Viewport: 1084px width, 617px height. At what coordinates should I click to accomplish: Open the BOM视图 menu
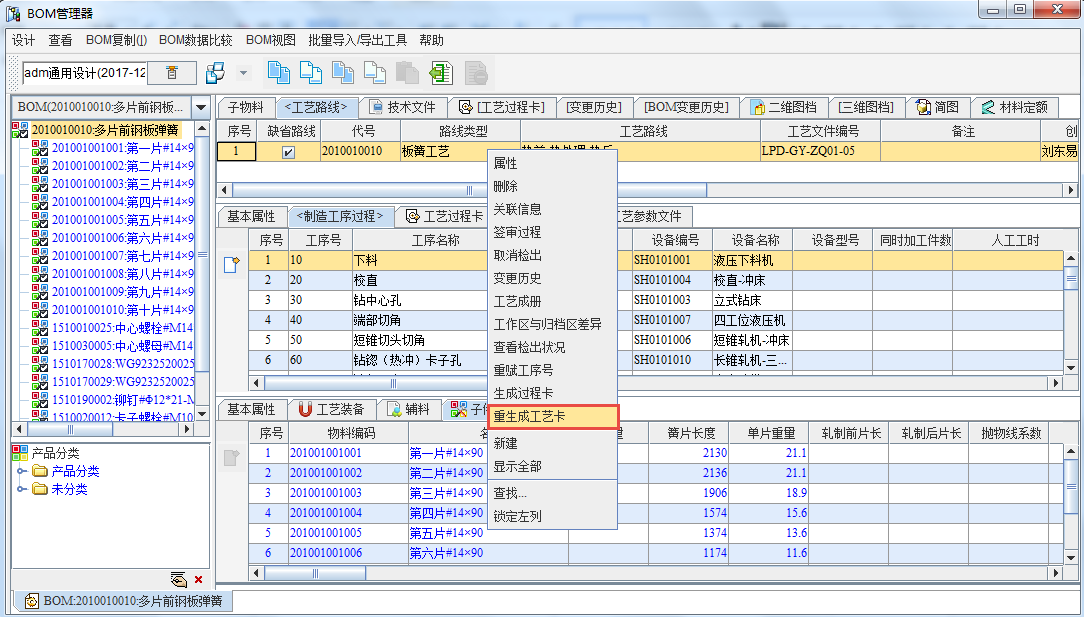pyautogui.click(x=271, y=40)
